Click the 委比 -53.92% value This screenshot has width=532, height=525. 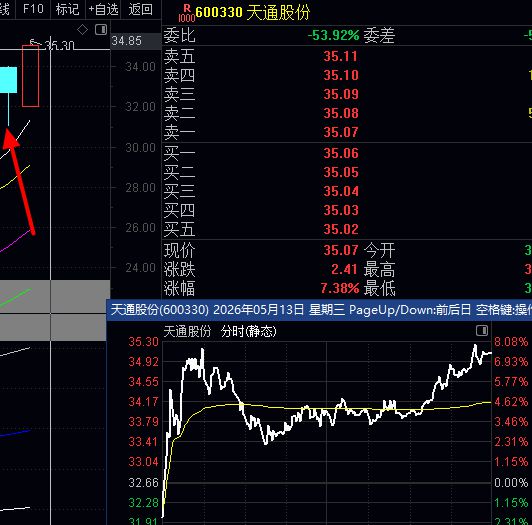pos(333,35)
